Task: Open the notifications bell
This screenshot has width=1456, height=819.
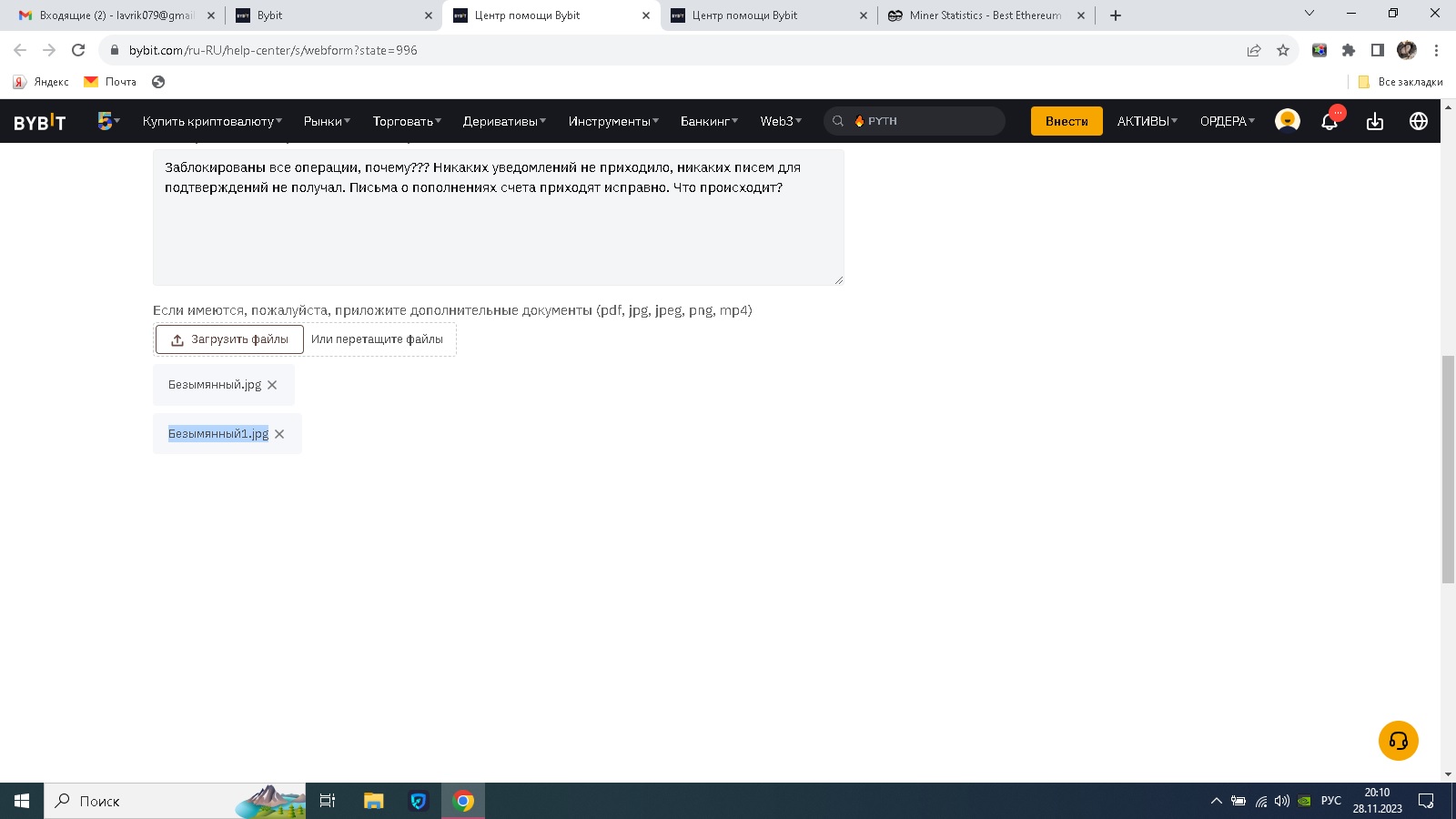Action: 1330,121
